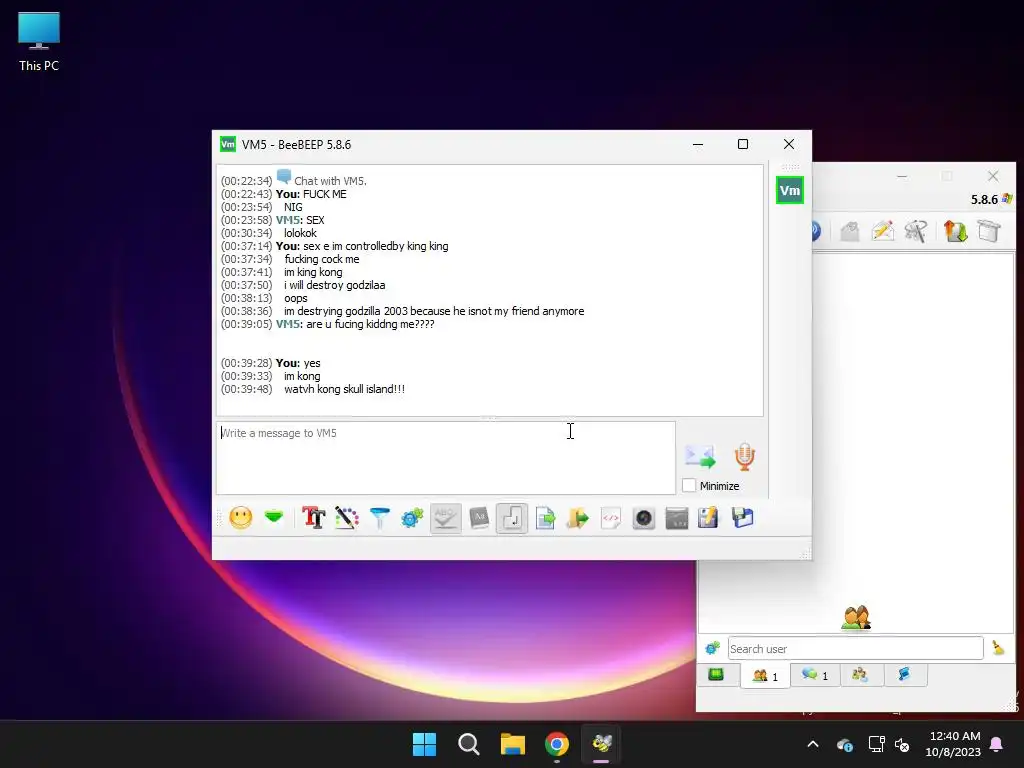
Task: Click the 'Chat with VM5.' header line
Action: [330, 181]
